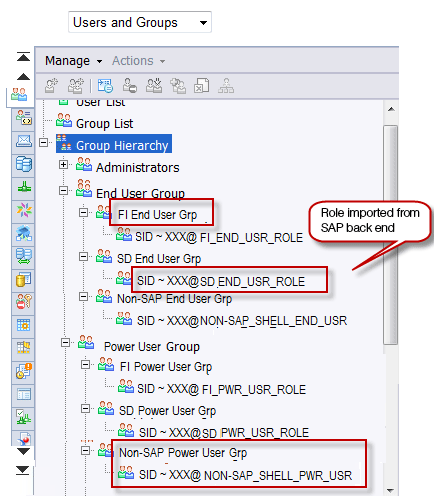Collapse the End User Group node
The height and width of the screenshot is (496, 434).
point(63,191)
